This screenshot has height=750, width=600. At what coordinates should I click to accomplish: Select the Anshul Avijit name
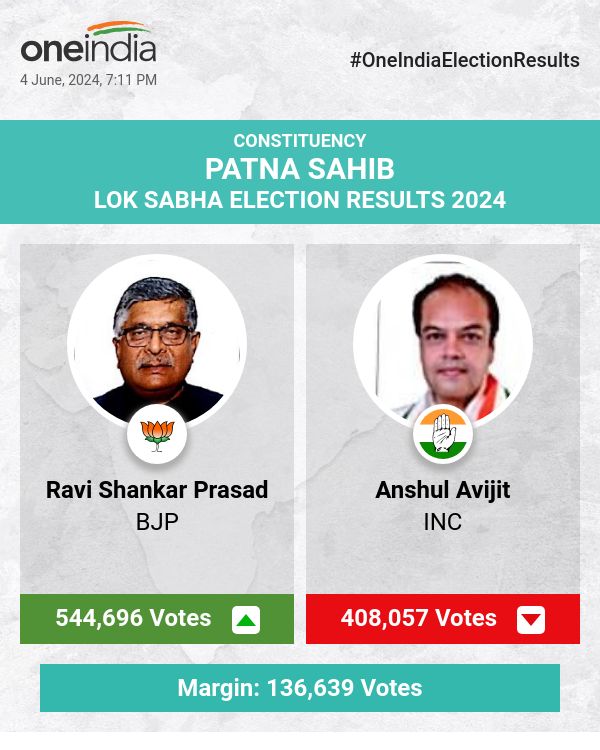[x=443, y=490]
